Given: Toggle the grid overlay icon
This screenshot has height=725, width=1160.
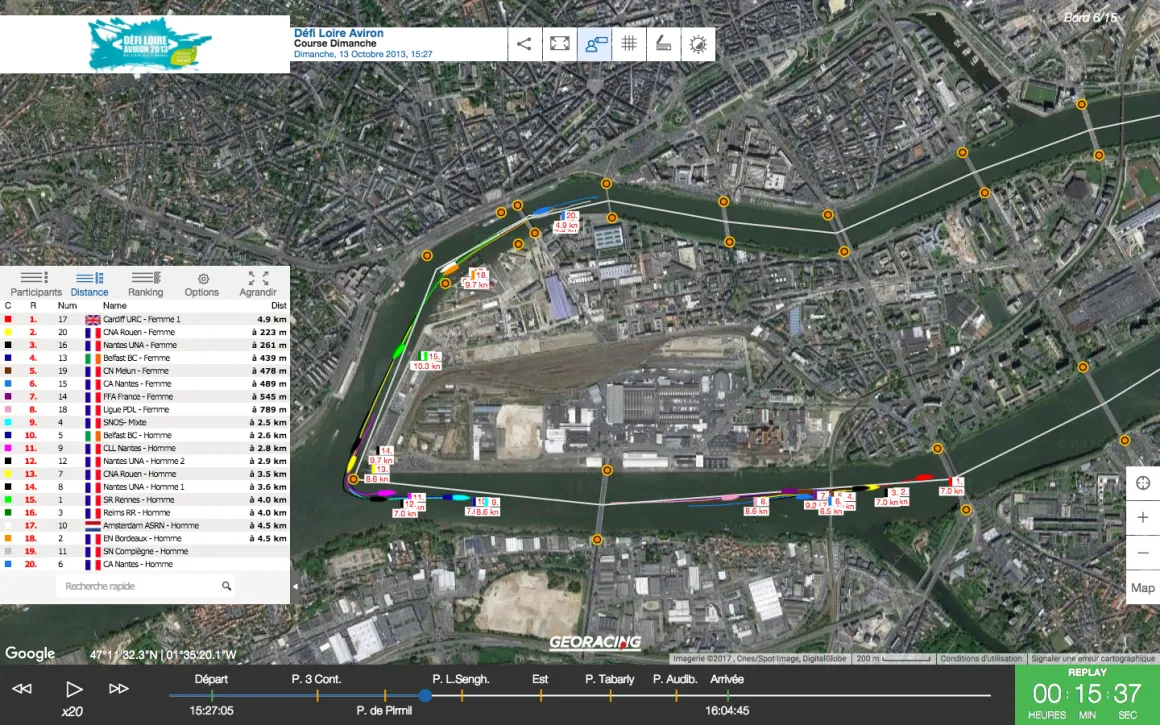Looking at the screenshot, I should [629, 44].
